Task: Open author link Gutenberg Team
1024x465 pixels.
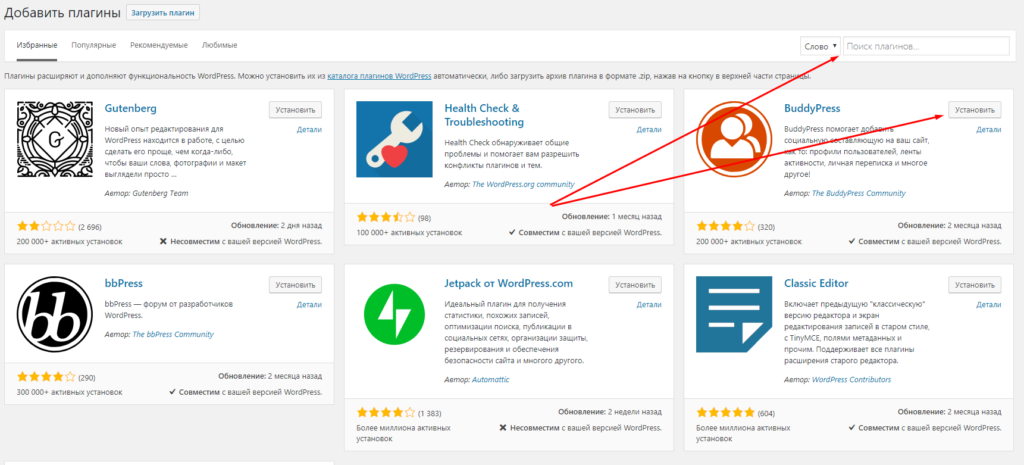Action: coord(161,193)
